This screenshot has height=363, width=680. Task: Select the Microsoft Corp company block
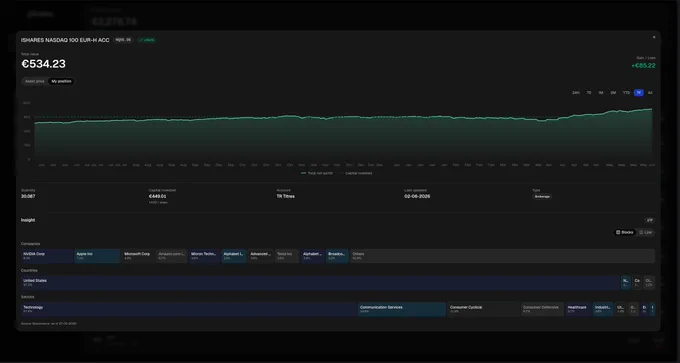pyautogui.click(x=138, y=256)
